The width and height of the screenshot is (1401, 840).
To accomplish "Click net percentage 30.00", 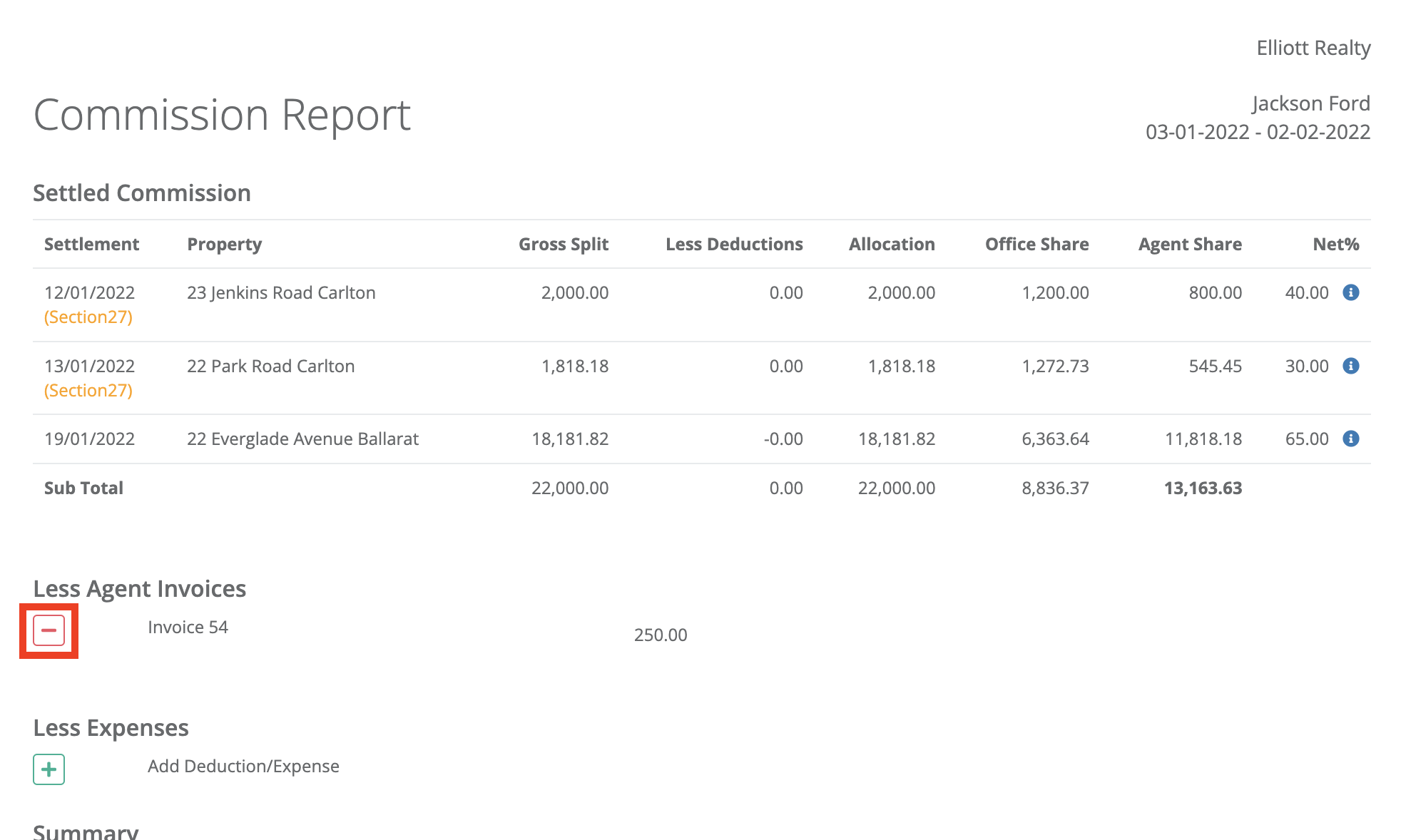I will click(1307, 366).
